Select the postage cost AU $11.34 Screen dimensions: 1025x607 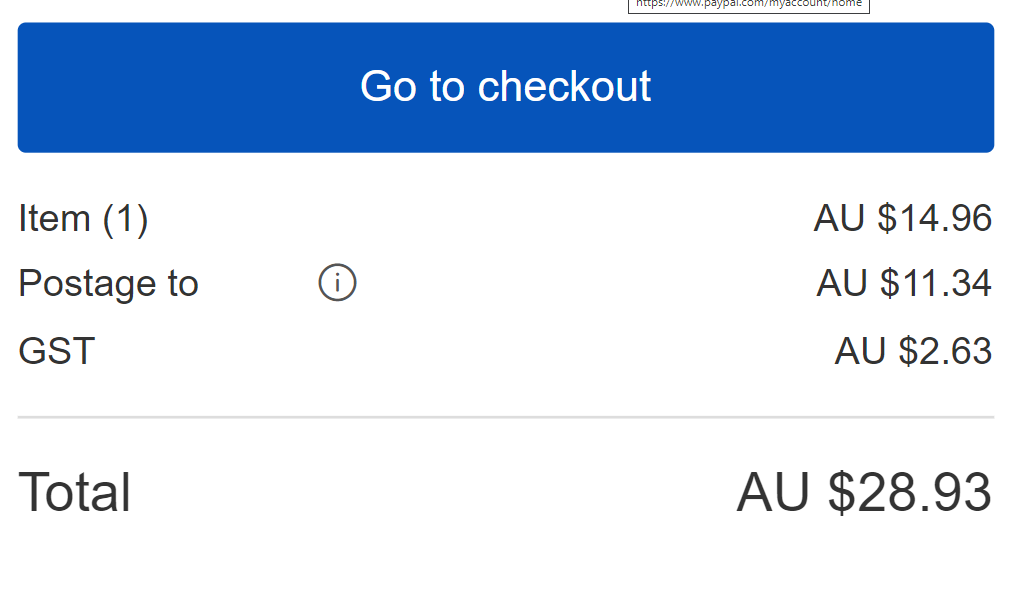(x=904, y=284)
